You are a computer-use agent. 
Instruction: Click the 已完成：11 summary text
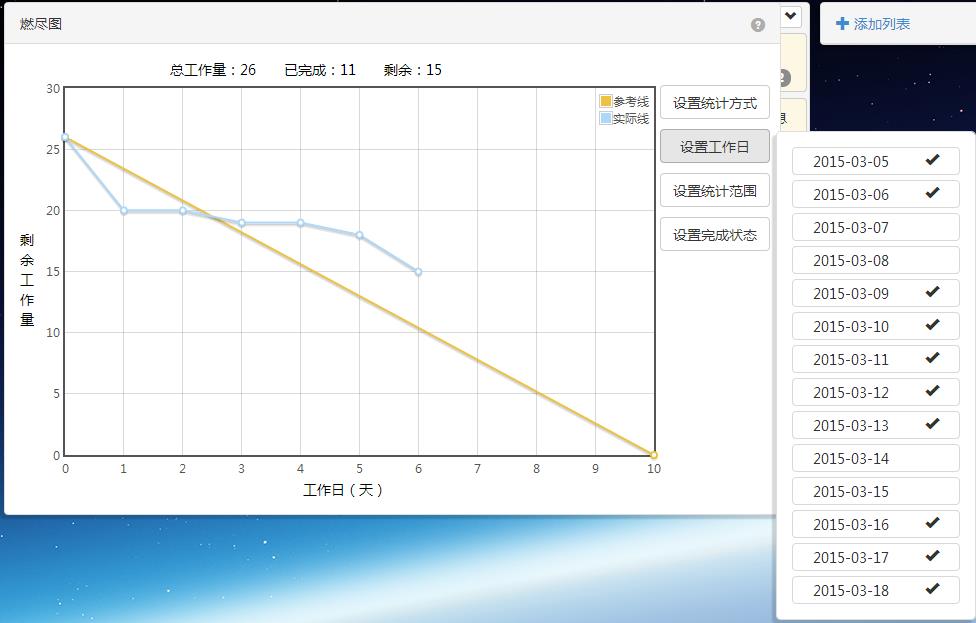point(320,70)
